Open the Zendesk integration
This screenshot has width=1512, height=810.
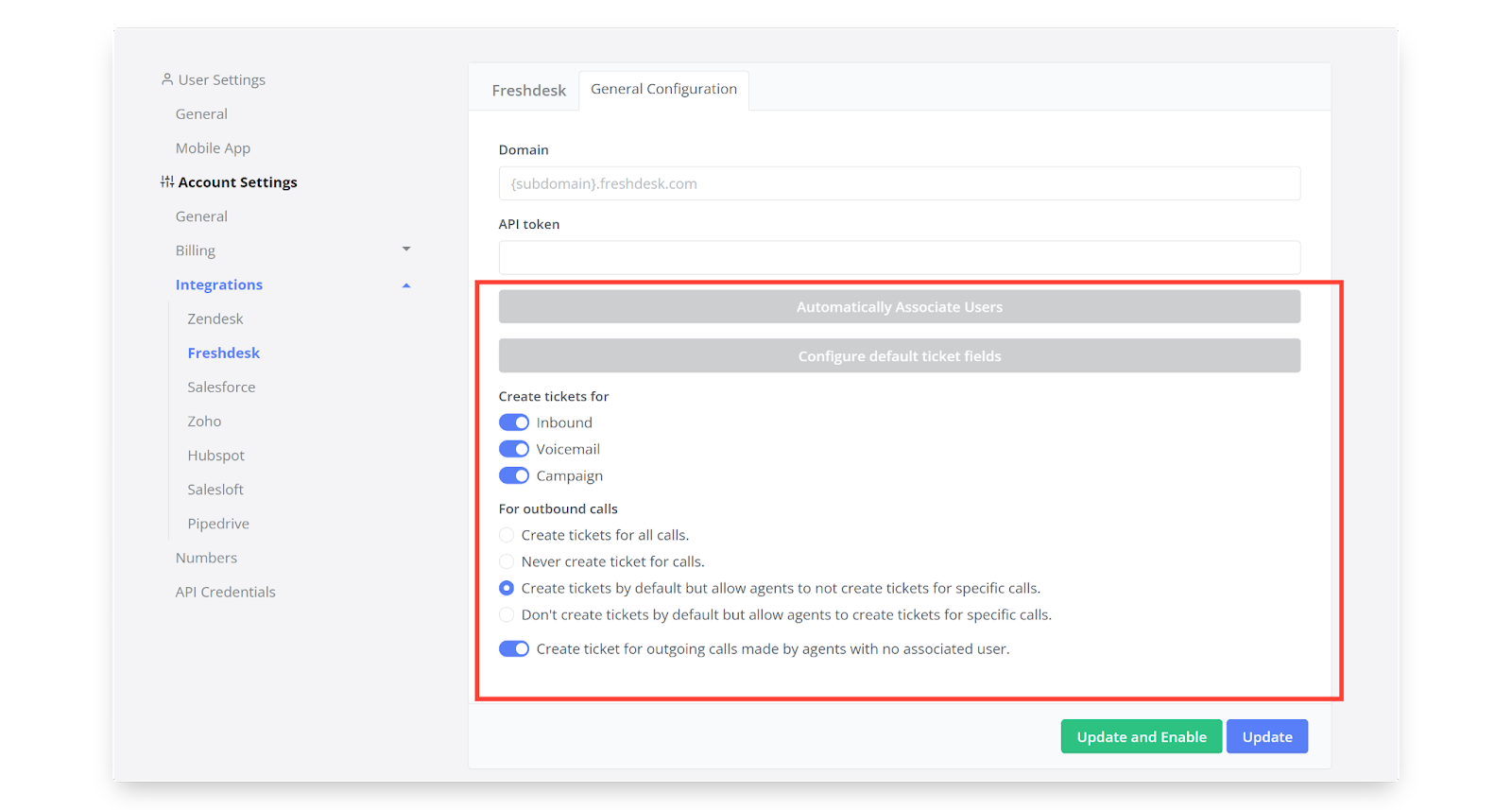click(x=215, y=319)
